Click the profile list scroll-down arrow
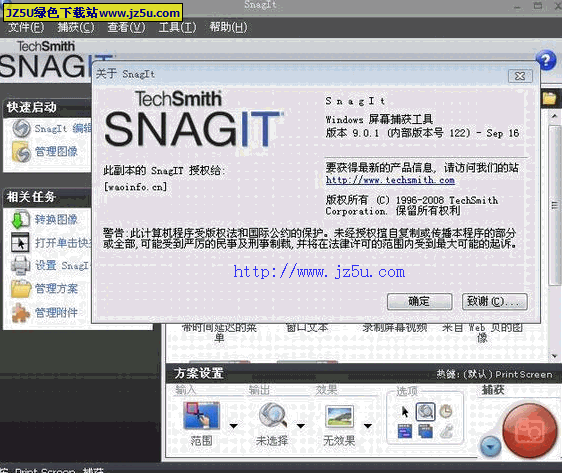Screen dimensions: 562x473 pos(554,356)
